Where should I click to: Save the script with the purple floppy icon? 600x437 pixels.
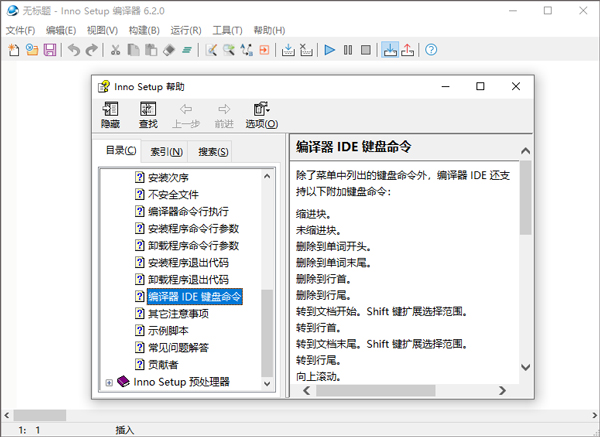50,50
